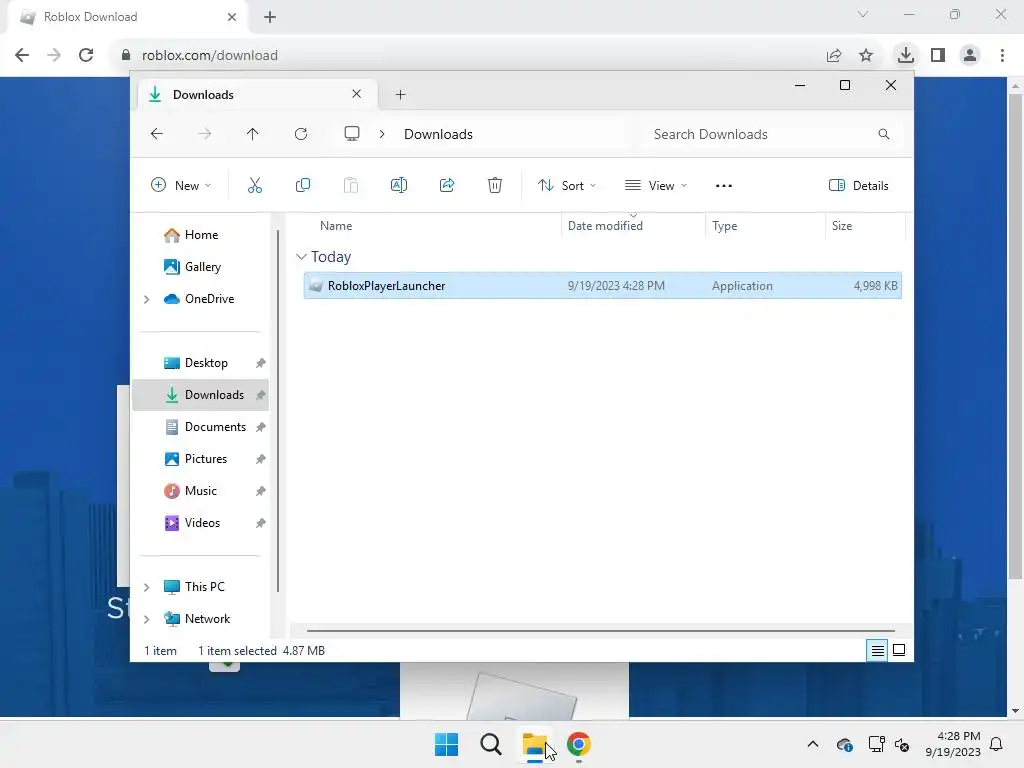This screenshot has width=1024, height=768.
Task: Click the Cut scissors icon in File Explorer
Action: click(255, 185)
